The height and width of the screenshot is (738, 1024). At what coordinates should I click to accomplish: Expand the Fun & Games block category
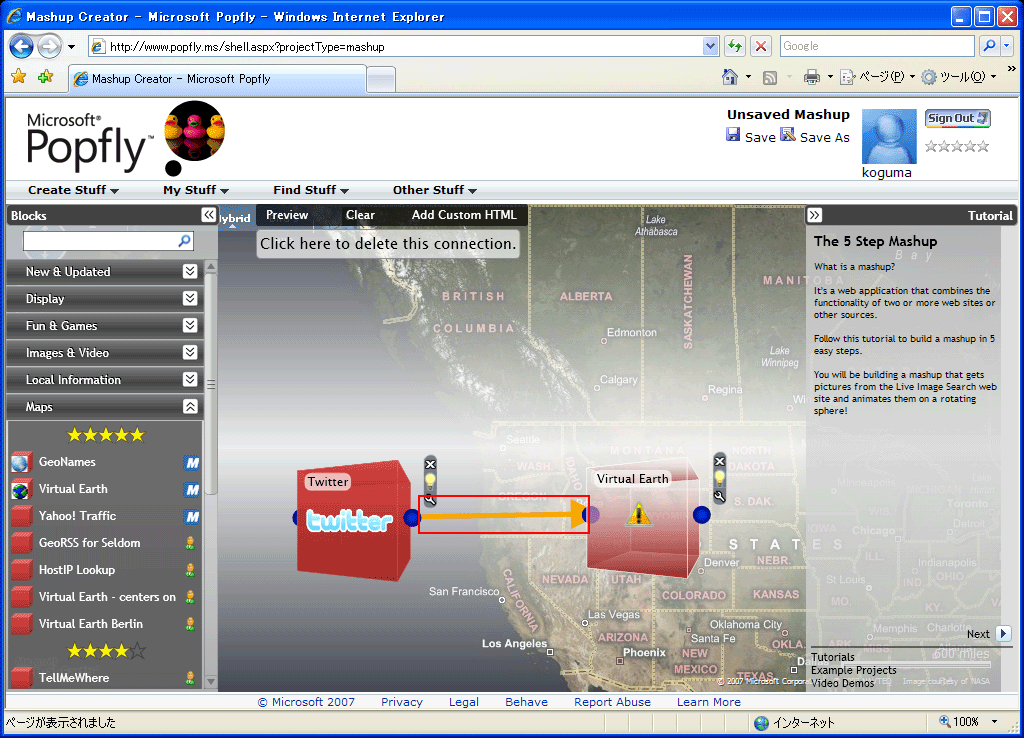coord(190,325)
